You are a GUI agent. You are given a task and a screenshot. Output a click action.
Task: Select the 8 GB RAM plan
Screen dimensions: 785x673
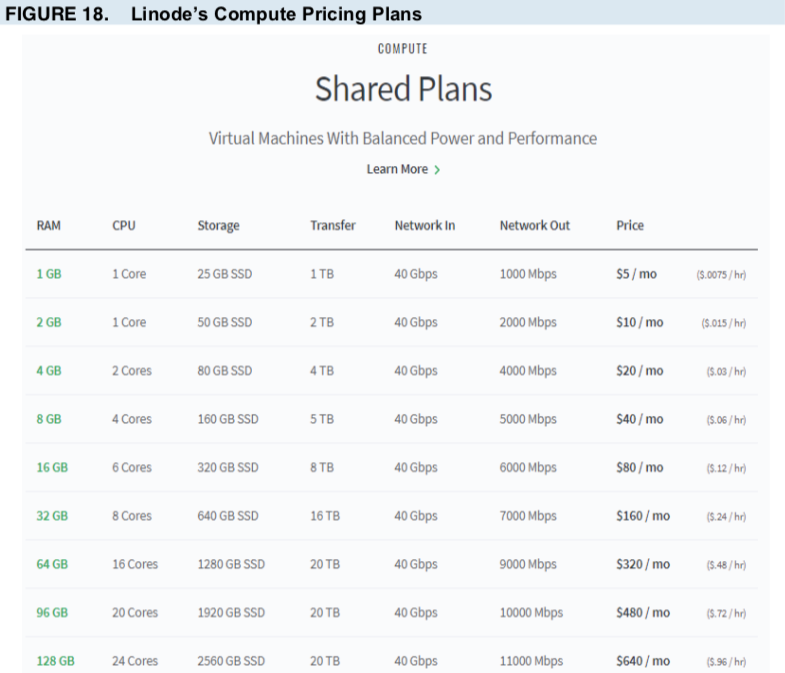(49, 419)
